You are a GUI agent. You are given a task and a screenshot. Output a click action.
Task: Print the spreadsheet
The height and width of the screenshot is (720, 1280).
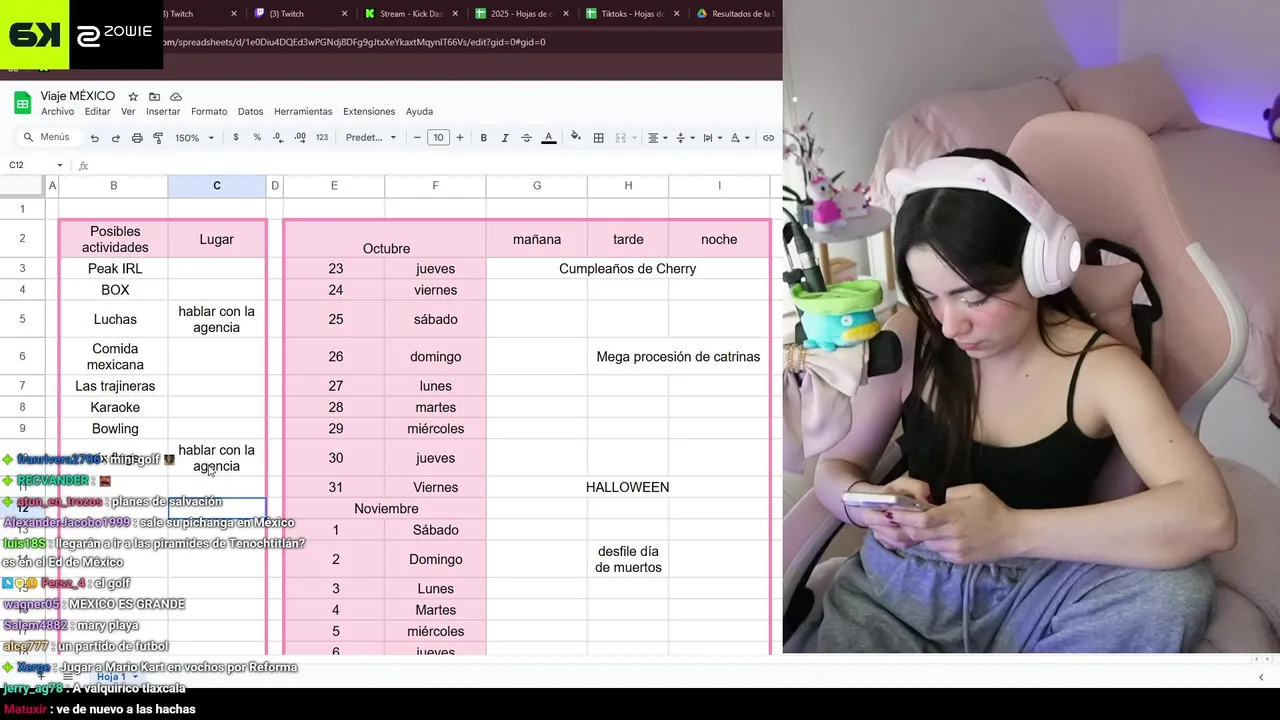(x=137, y=138)
